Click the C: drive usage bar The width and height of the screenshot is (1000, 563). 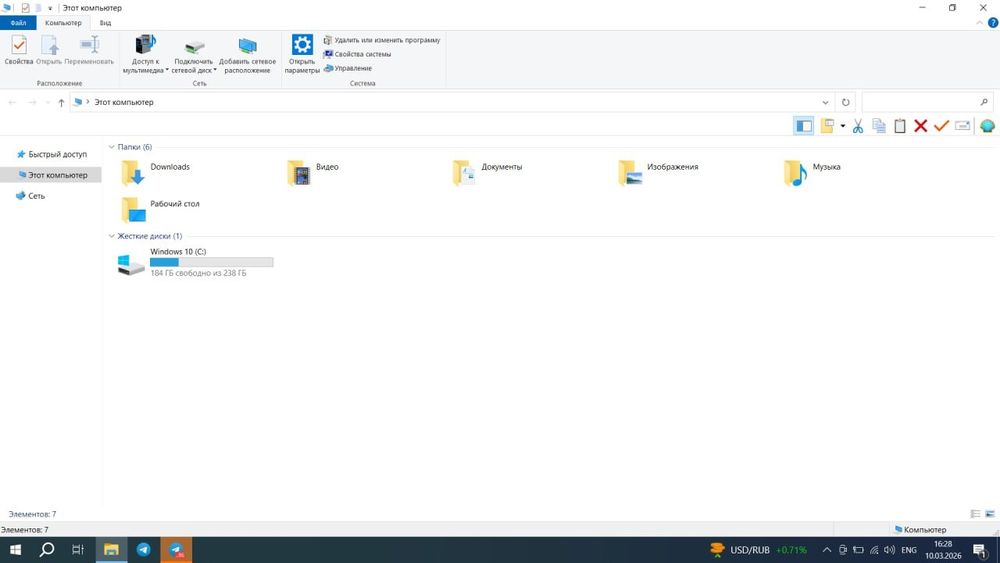pos(211,262)
